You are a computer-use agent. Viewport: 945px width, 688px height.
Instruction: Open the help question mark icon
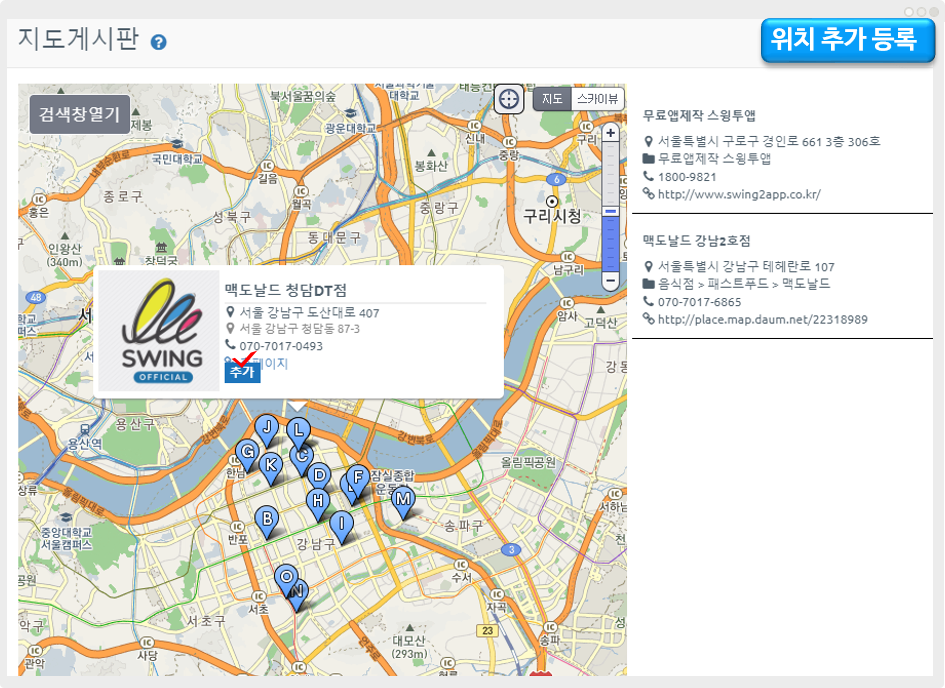point(158,42)
